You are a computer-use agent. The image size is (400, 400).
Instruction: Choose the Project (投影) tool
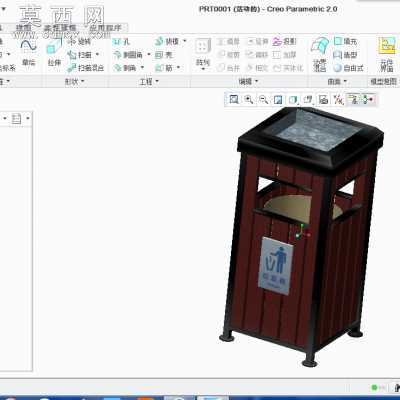tap(285, 42)
